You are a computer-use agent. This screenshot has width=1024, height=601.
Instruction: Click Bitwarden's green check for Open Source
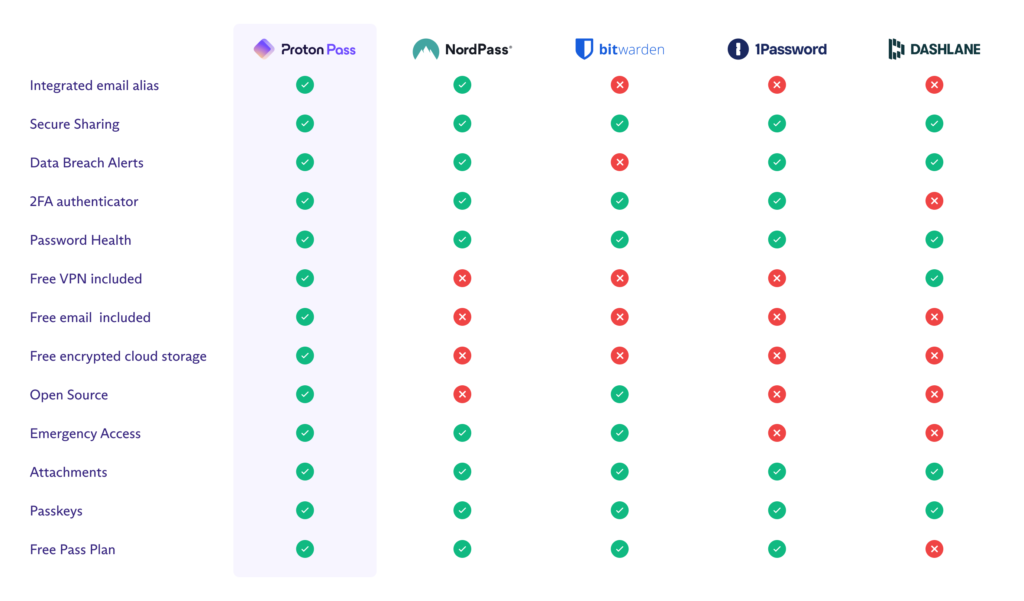620,395
